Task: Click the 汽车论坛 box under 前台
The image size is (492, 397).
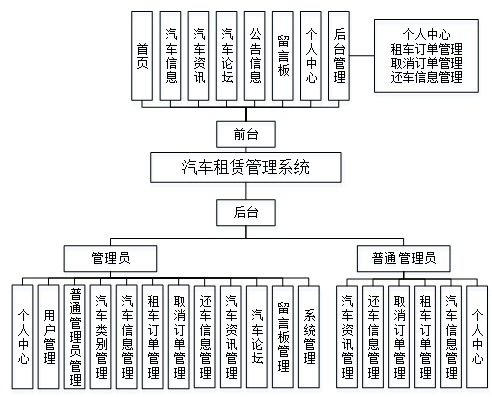Action: [227, 56]
